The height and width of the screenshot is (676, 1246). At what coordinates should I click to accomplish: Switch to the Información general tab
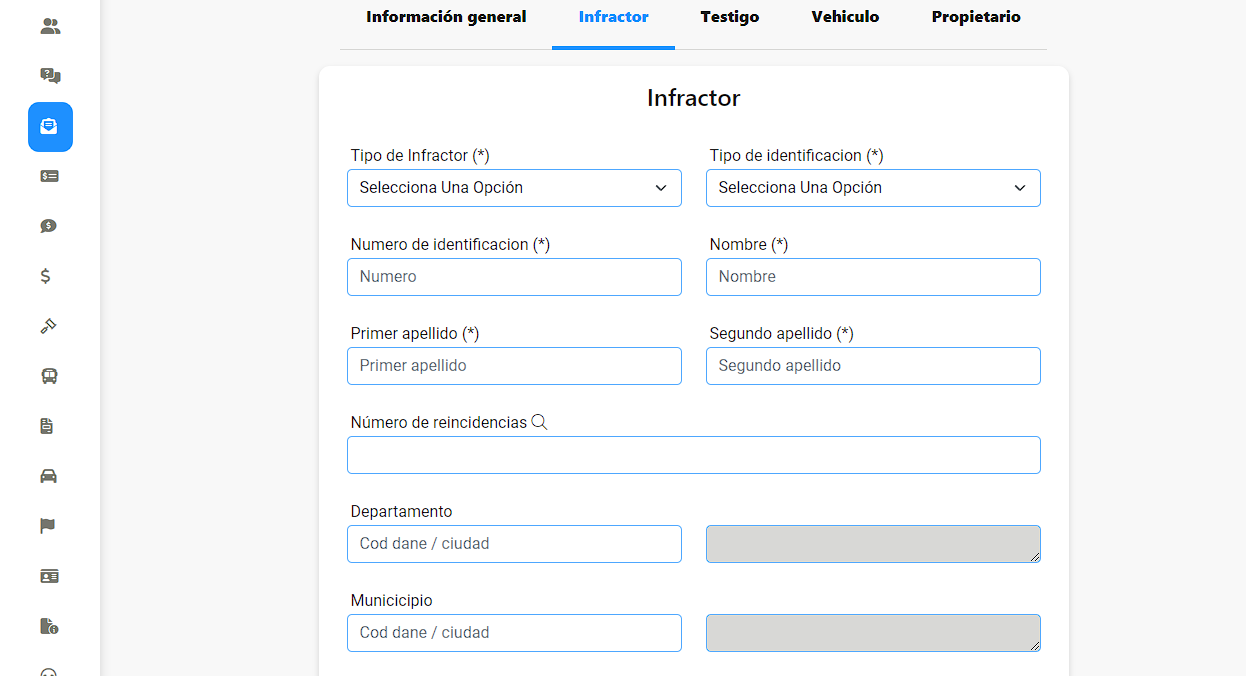[x=446, y=17]
